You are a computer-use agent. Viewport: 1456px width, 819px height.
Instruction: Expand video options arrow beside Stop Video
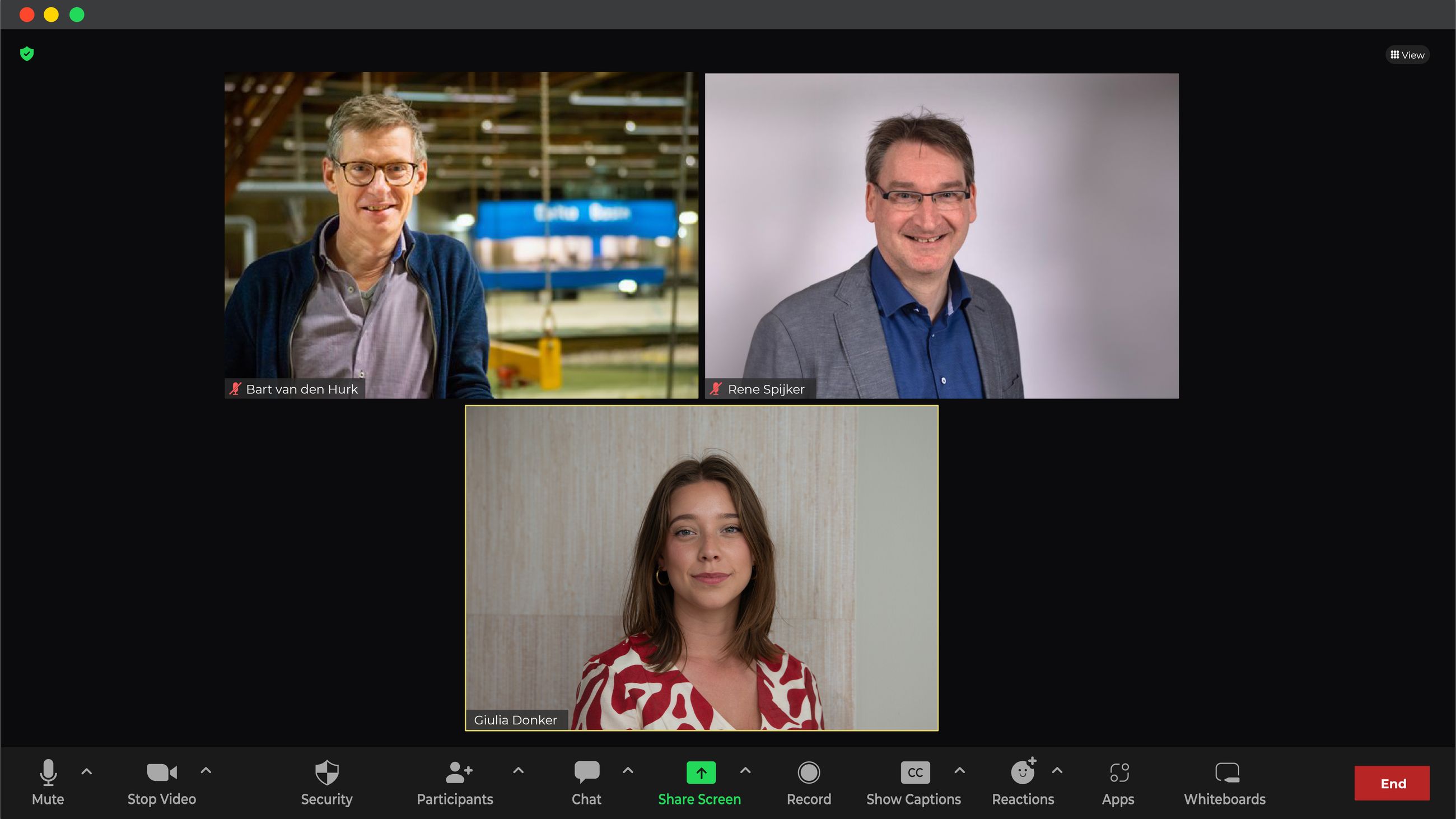tap(206, 770)
